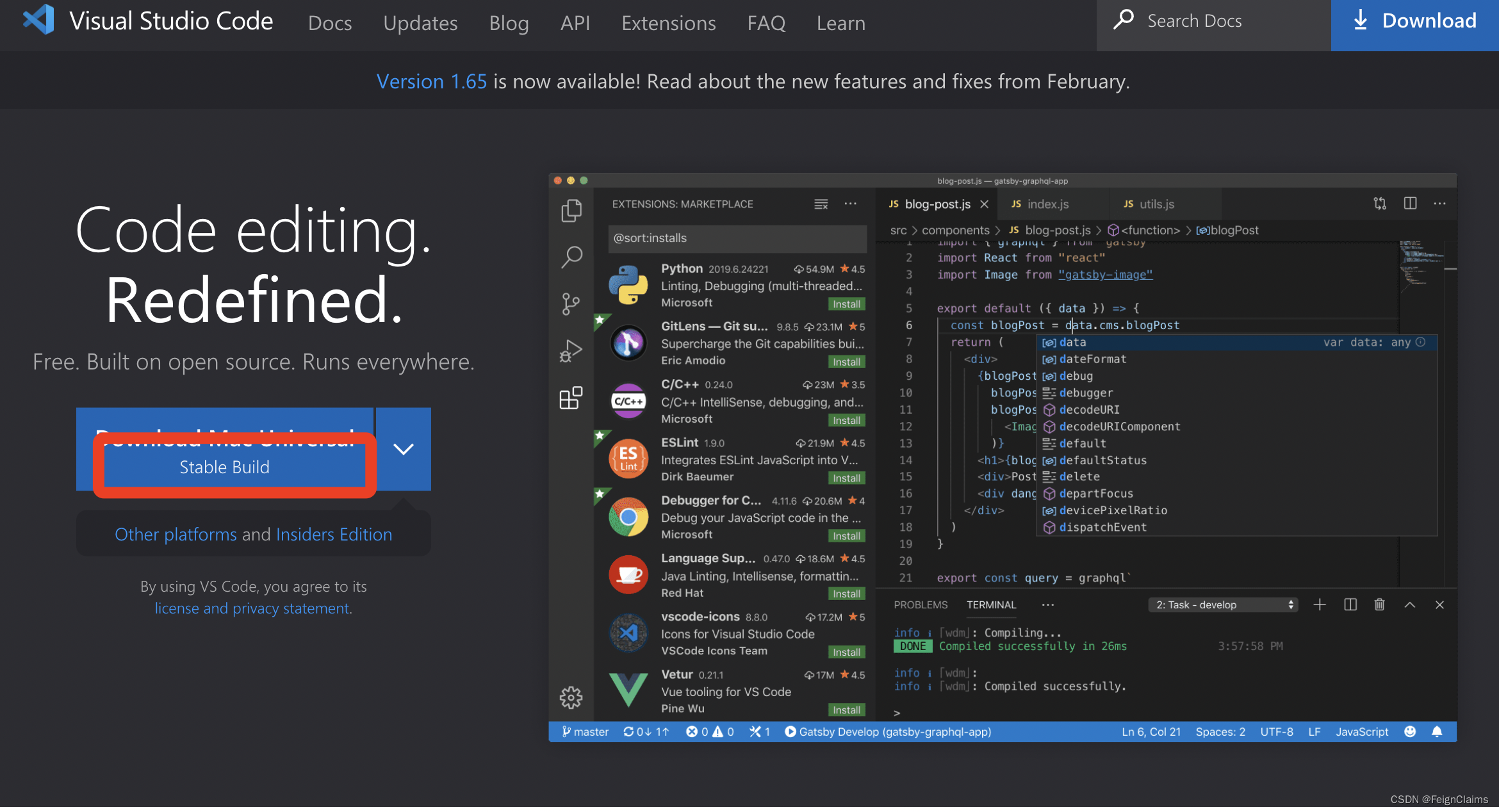Switch to the TERMINAL panel tab
The image size is (1499, 812).
click(991, 605)
